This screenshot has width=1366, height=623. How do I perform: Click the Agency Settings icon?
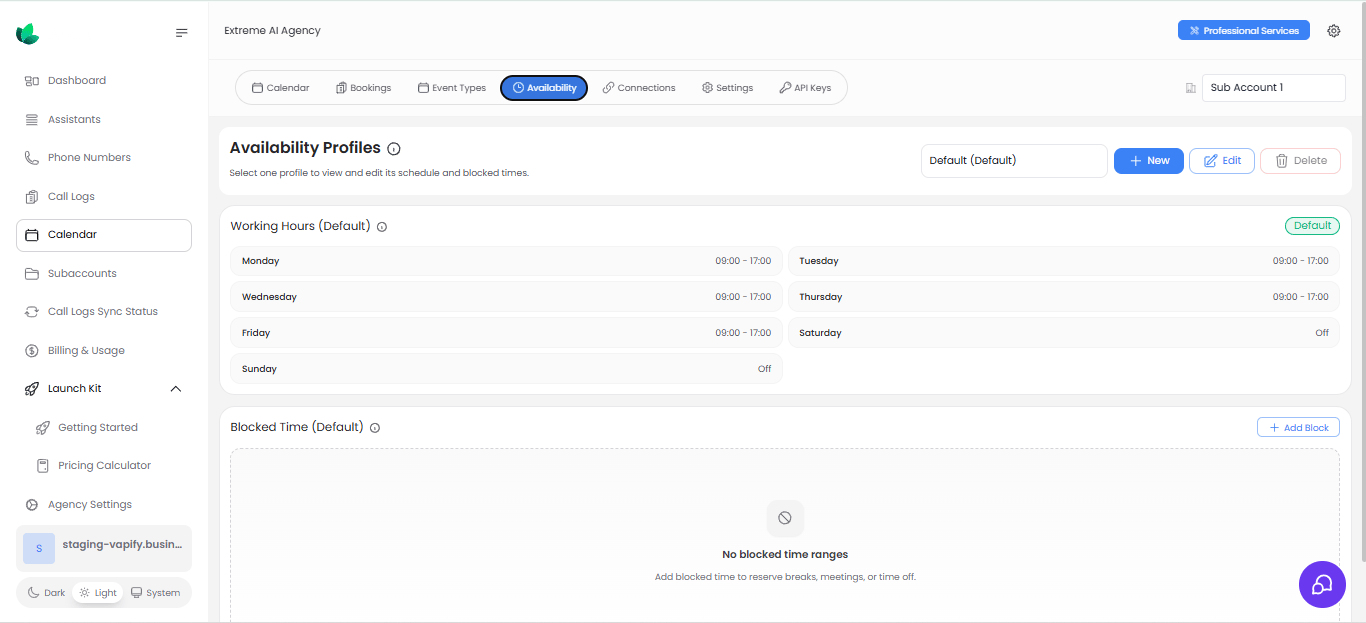32,505
